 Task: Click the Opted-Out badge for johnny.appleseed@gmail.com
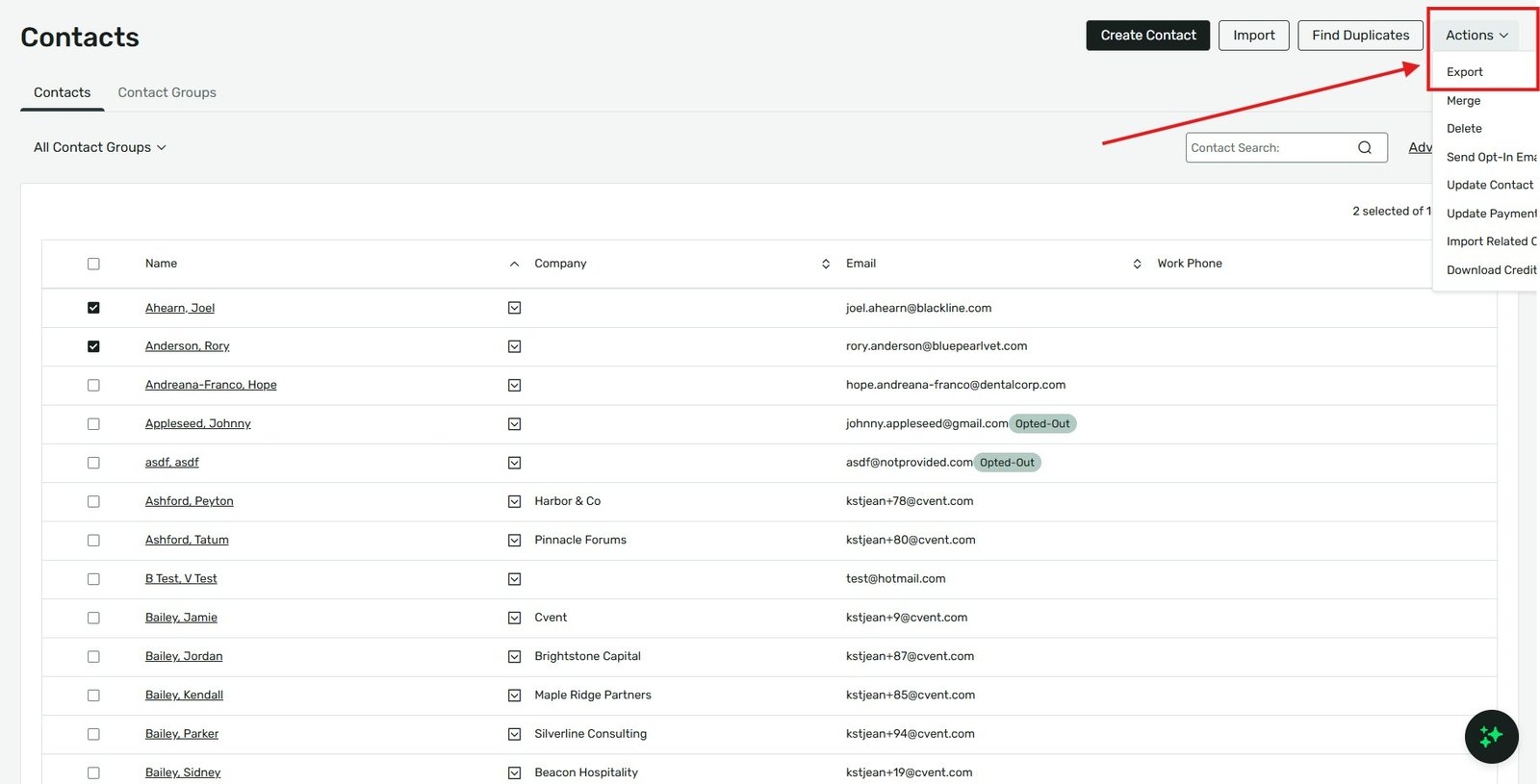coord(1042,424)
